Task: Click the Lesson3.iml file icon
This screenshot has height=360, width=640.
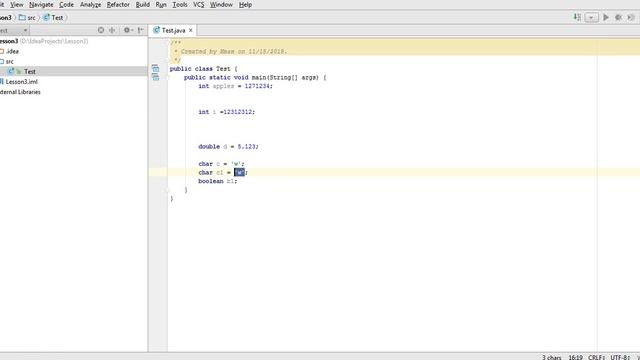Action: (2, 82)
